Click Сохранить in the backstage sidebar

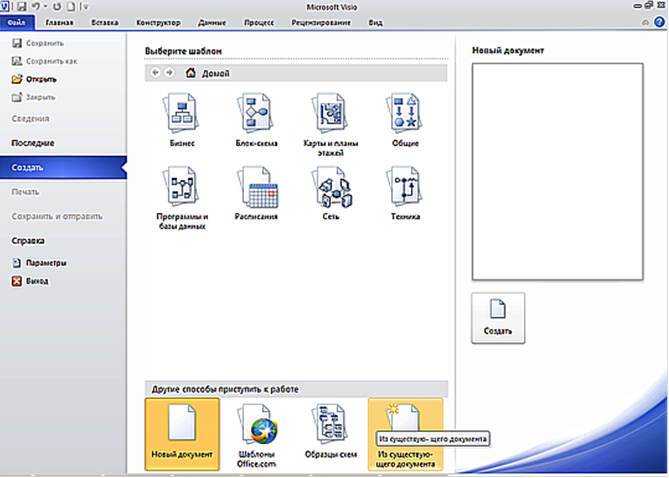[x=38, y=43]
